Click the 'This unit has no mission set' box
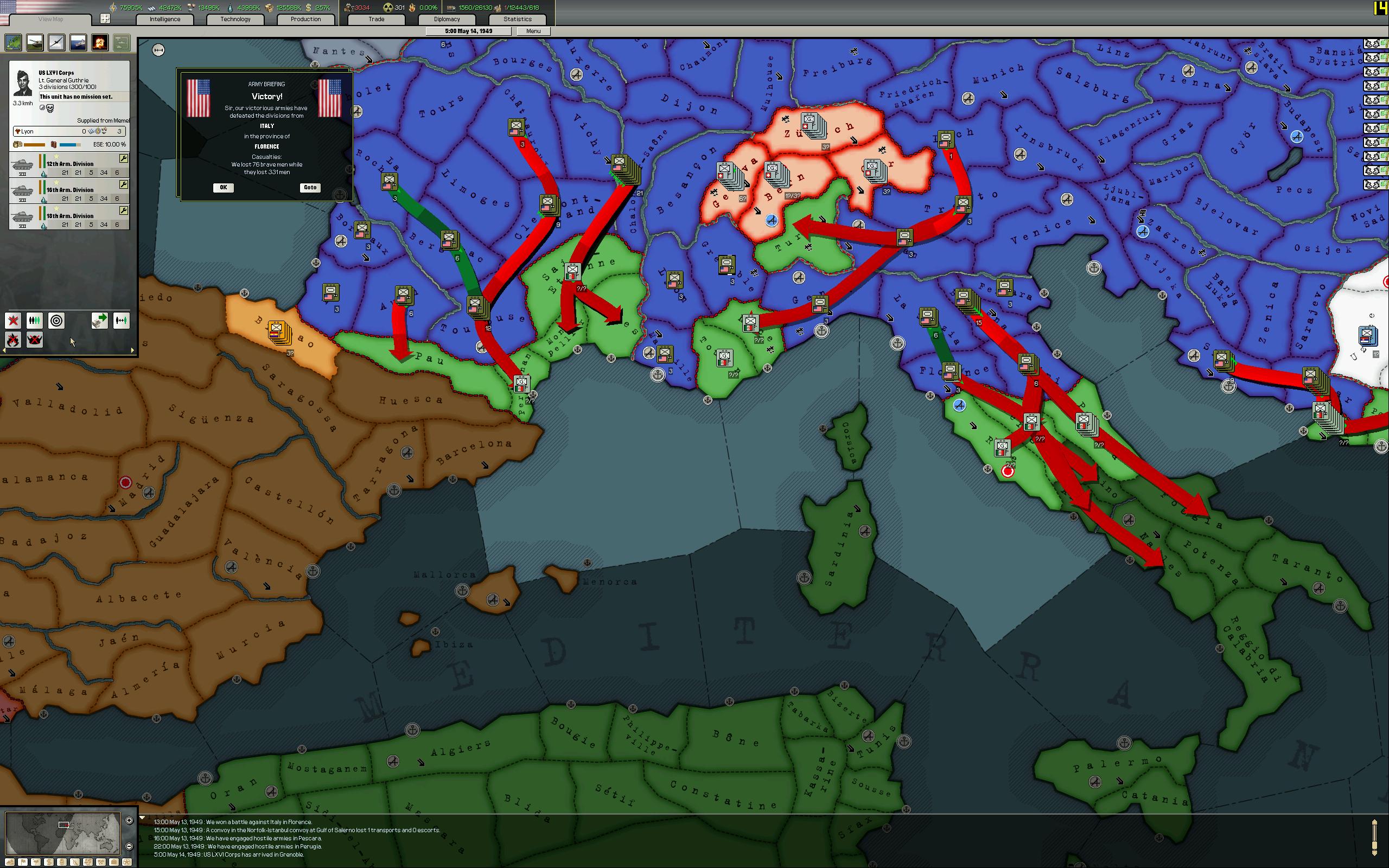 (x=84, y=97)
